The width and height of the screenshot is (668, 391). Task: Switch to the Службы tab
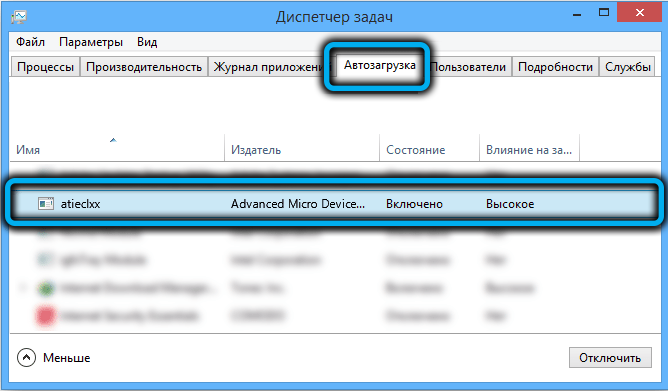(x=628, y=67)
